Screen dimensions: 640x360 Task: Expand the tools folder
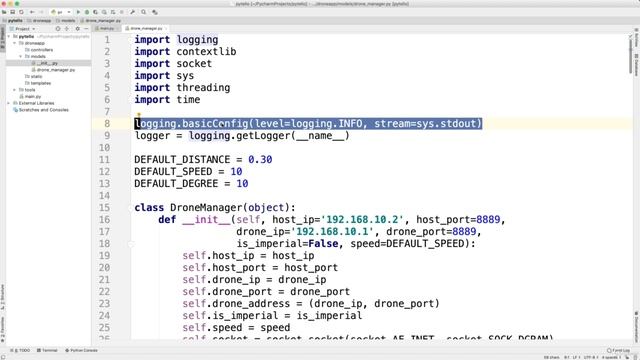click(x=15, y=90)
